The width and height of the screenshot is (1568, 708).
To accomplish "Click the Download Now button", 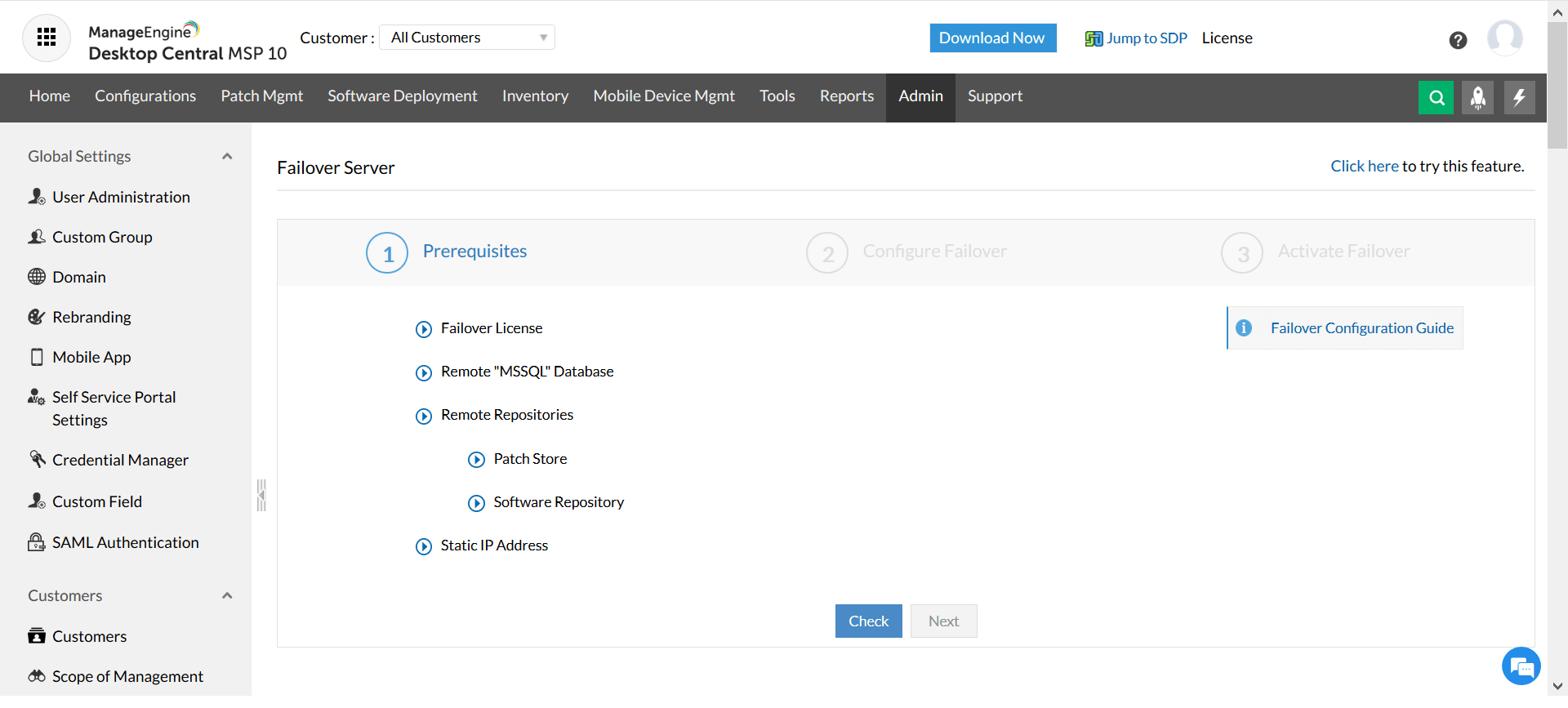I will click(993, 38).
